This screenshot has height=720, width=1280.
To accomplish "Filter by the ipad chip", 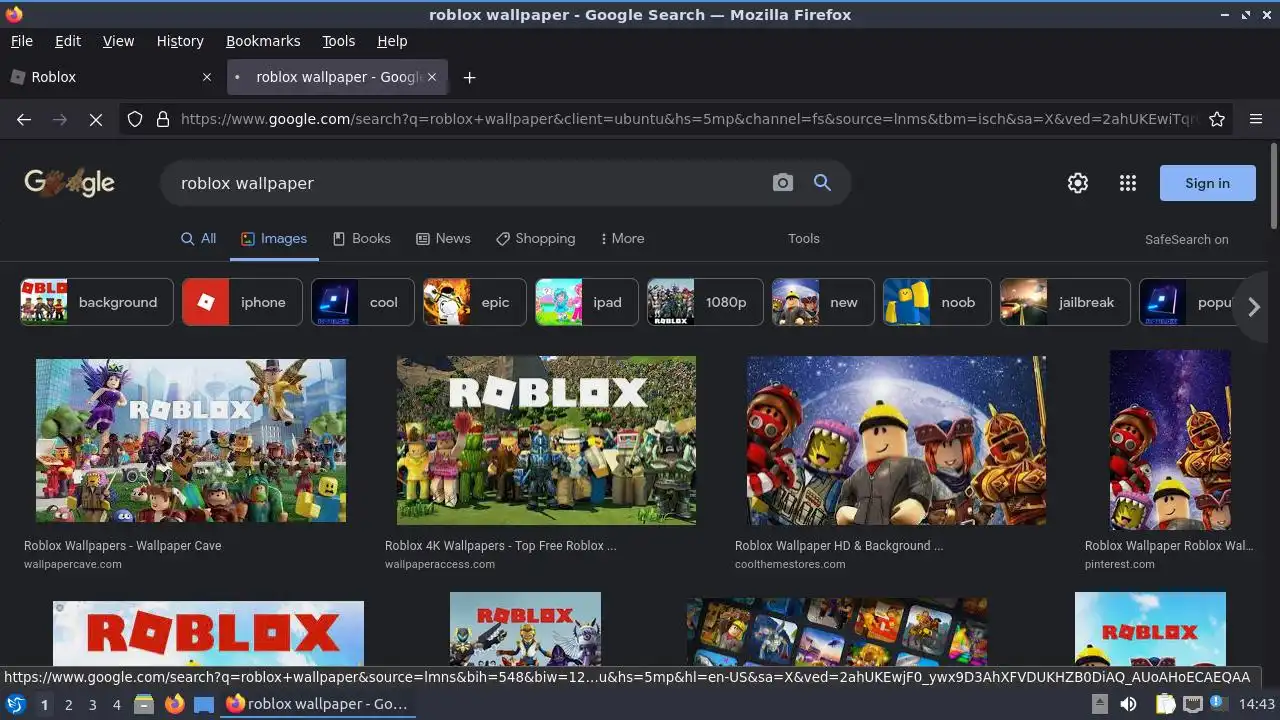I will point(587,302).
